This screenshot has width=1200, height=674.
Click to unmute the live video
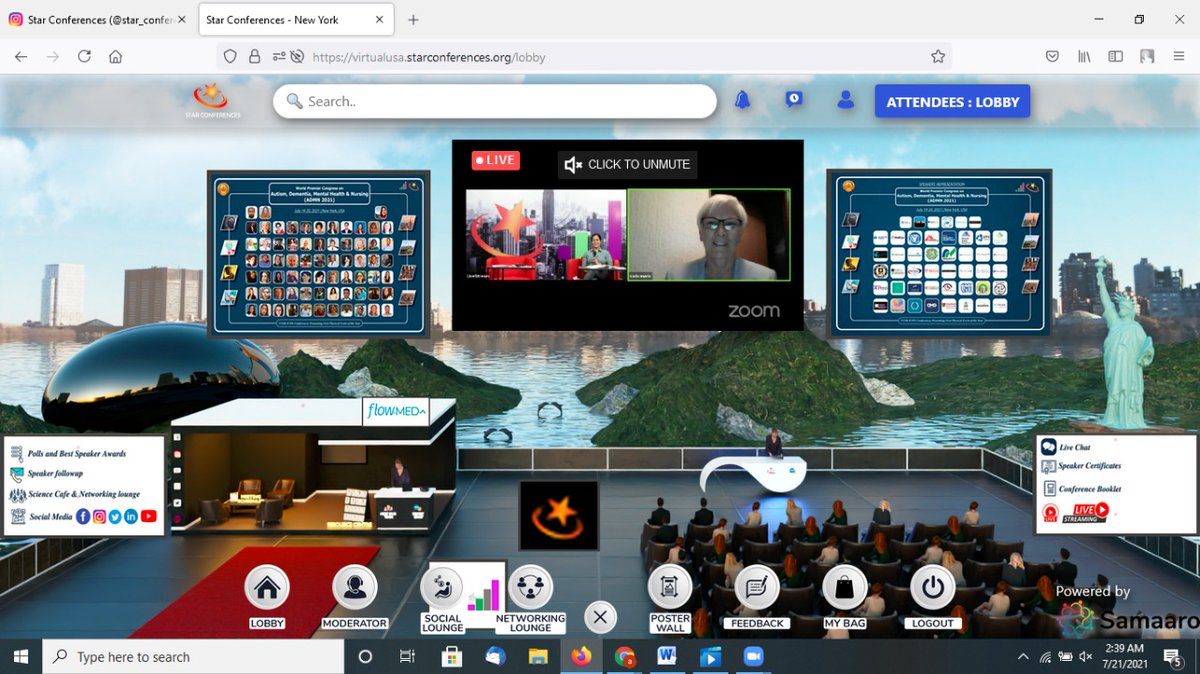coord(627,164)
